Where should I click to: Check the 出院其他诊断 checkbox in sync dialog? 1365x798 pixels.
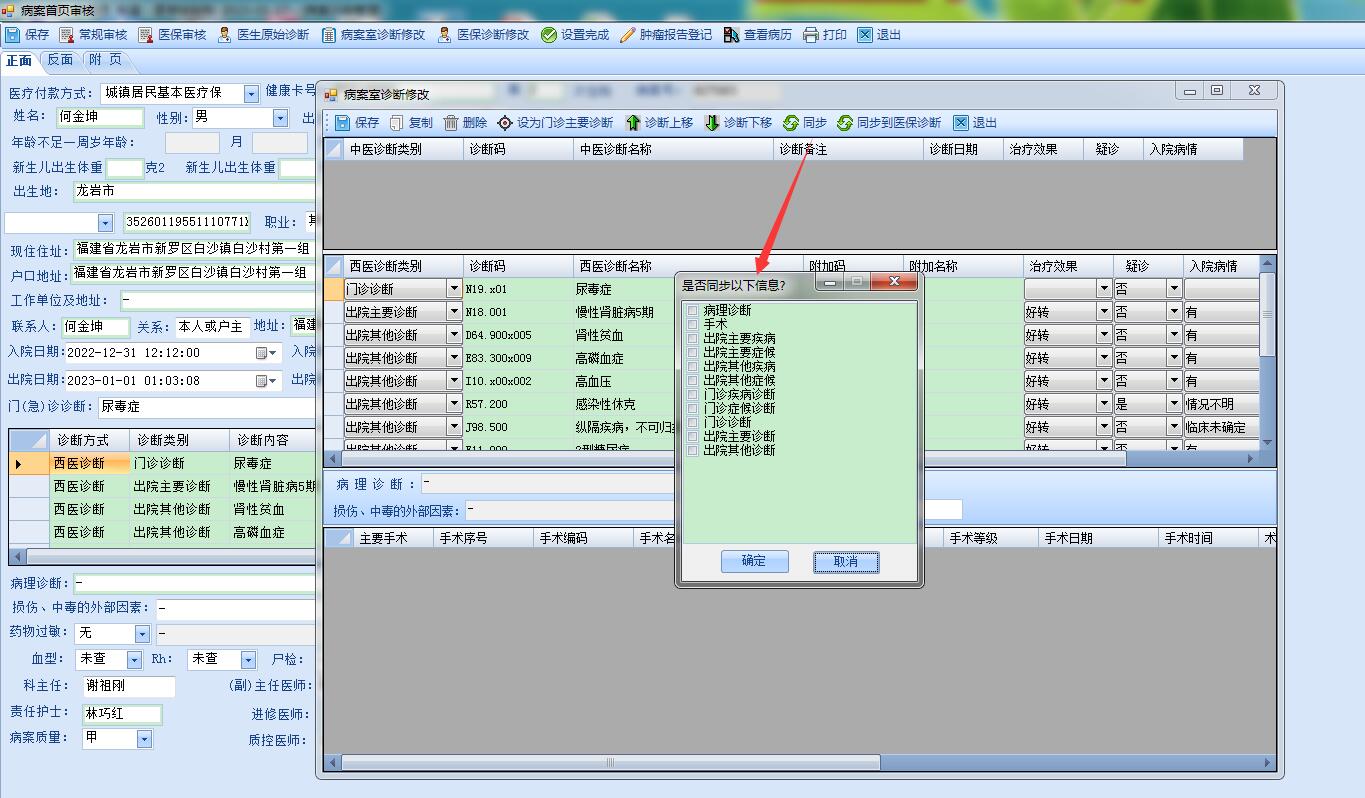click(692, 451)
